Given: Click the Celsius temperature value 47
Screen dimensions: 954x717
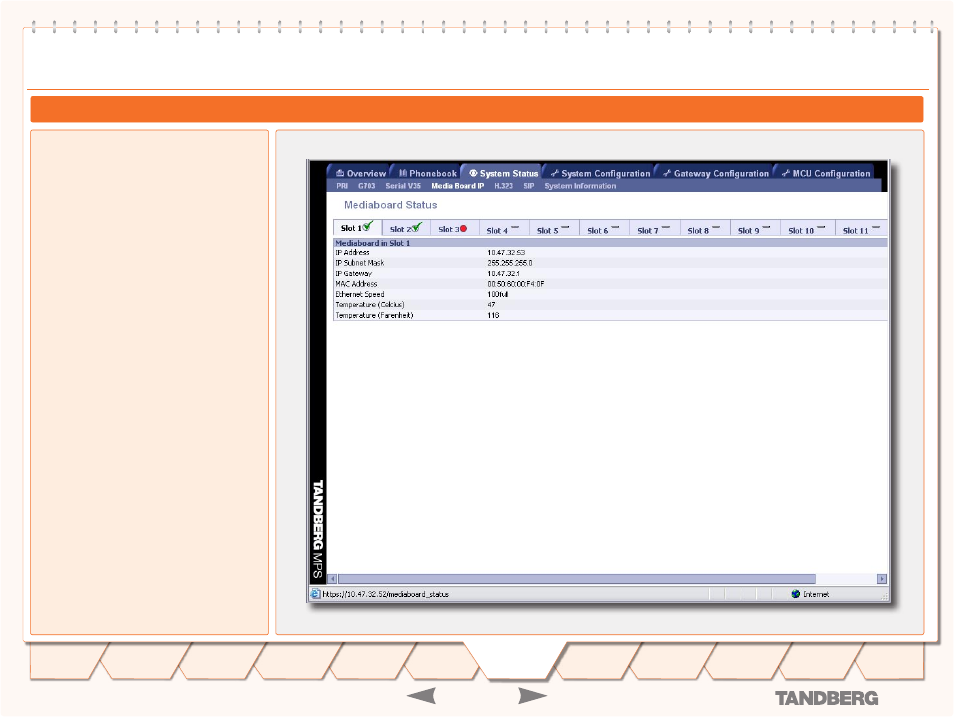Looking at the screenshot, I should 491,304.
